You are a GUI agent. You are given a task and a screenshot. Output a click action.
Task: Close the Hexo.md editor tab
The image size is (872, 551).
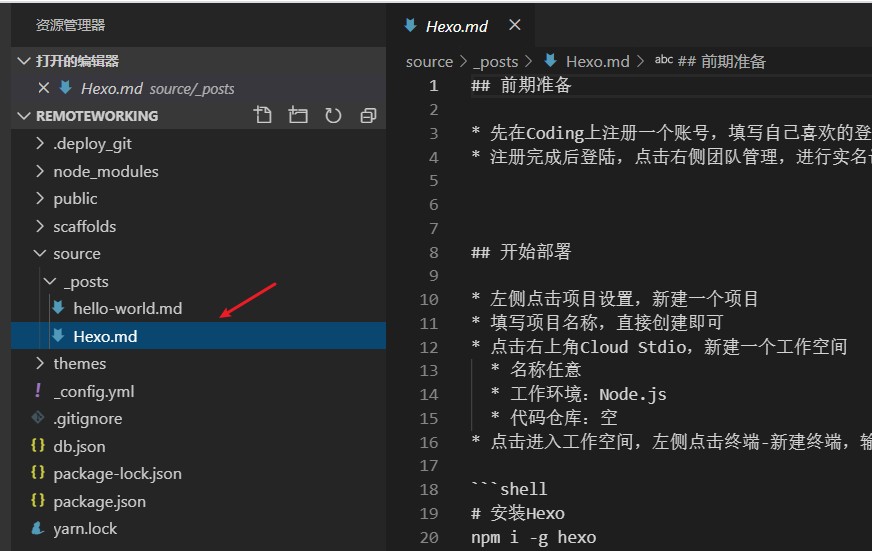514,25
